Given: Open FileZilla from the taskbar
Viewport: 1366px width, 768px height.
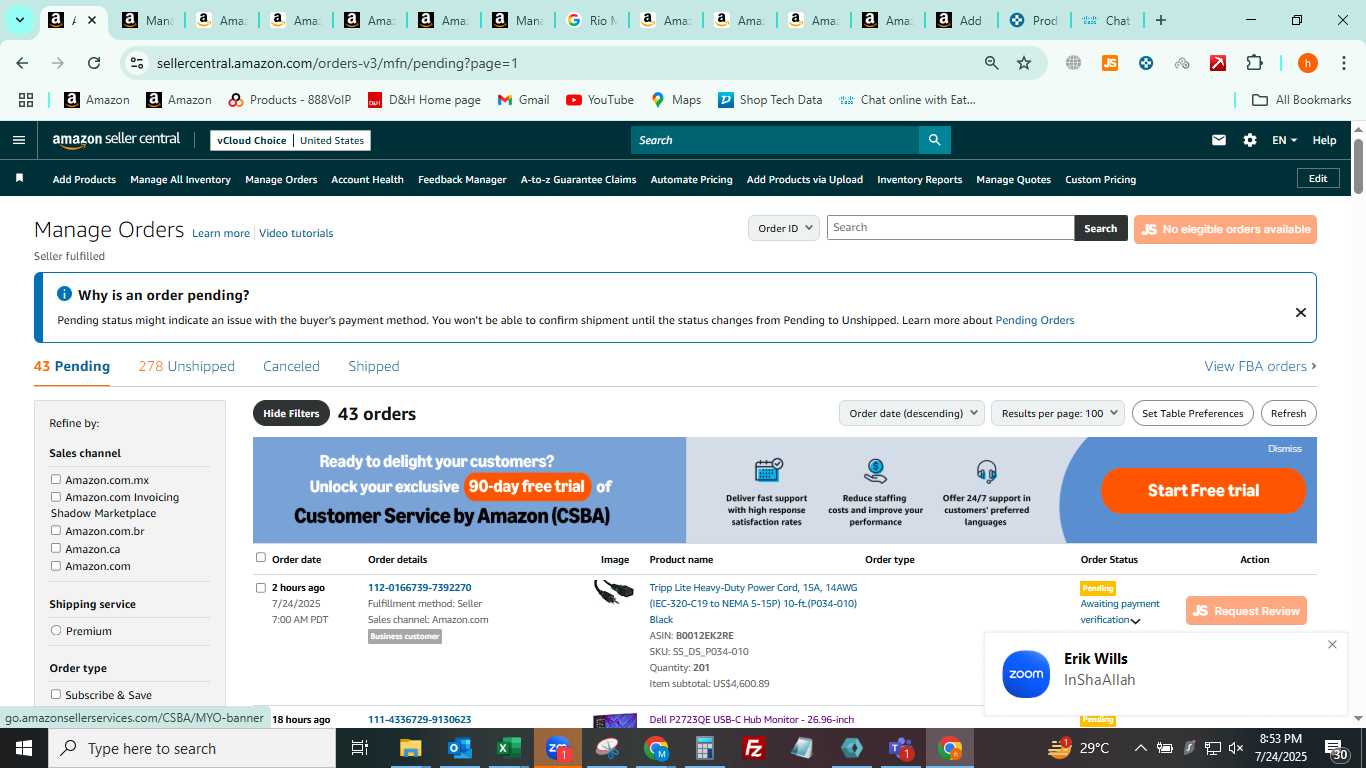Looking at the screenshot, I should point(754,748).
